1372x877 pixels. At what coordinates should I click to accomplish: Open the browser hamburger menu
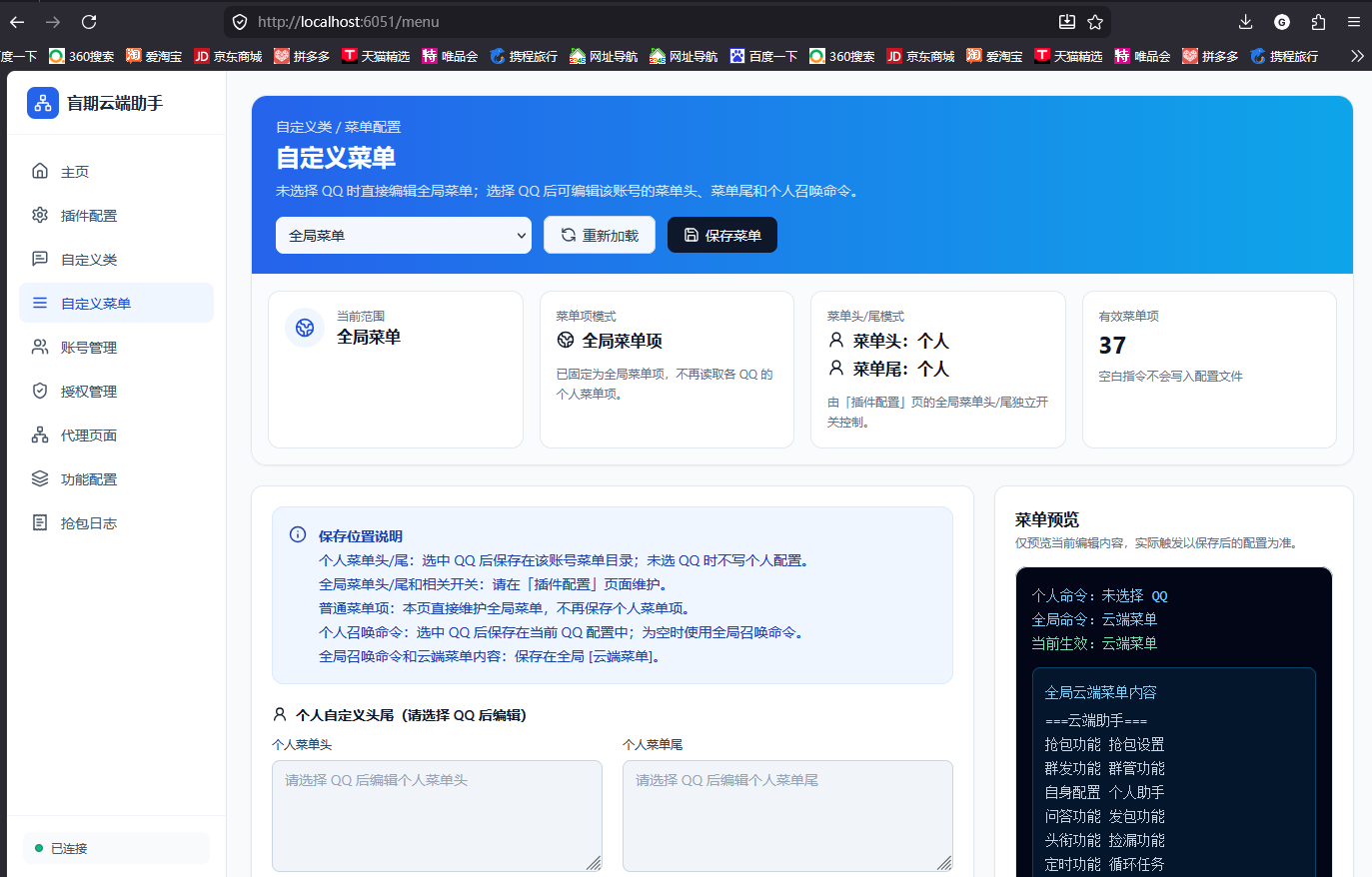[x=1354, y=22]
